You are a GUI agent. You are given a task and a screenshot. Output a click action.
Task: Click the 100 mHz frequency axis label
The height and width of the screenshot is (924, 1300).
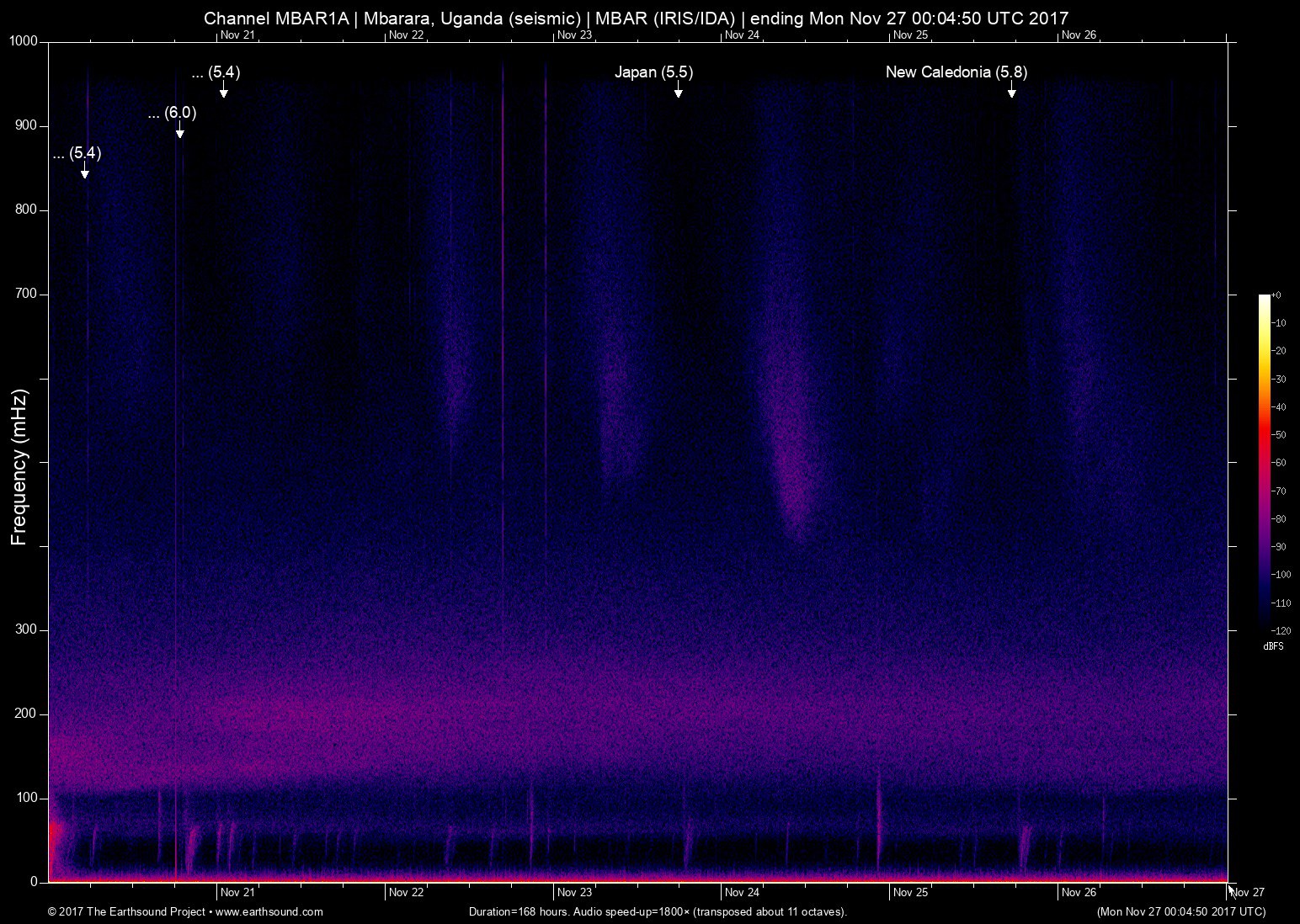(27, 798)
